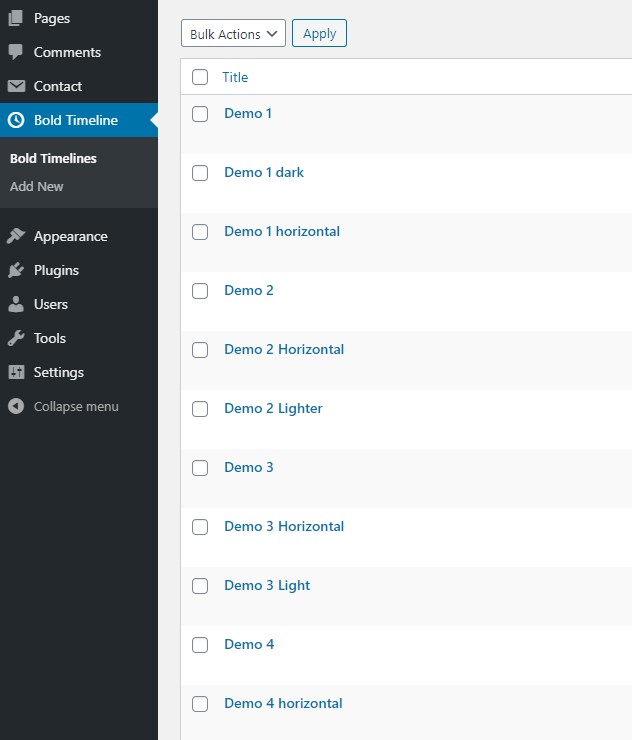Click the Contact envelope icon

pyautogui.click(x=16, y=86)
